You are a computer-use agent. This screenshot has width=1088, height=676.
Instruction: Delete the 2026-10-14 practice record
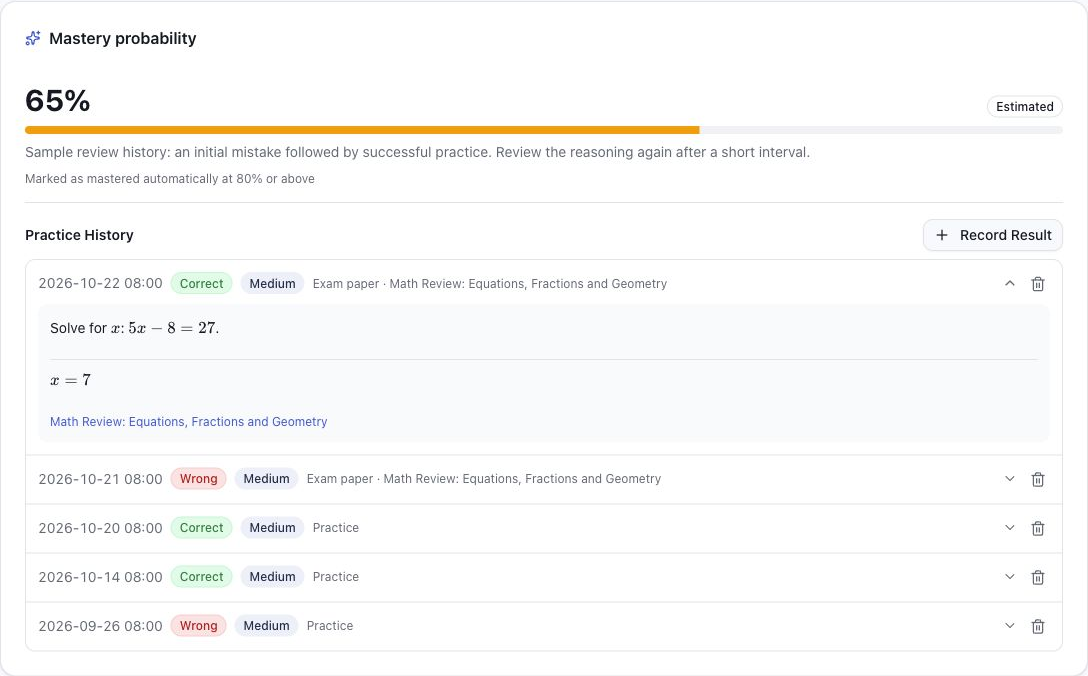[x=1037, y=577]
